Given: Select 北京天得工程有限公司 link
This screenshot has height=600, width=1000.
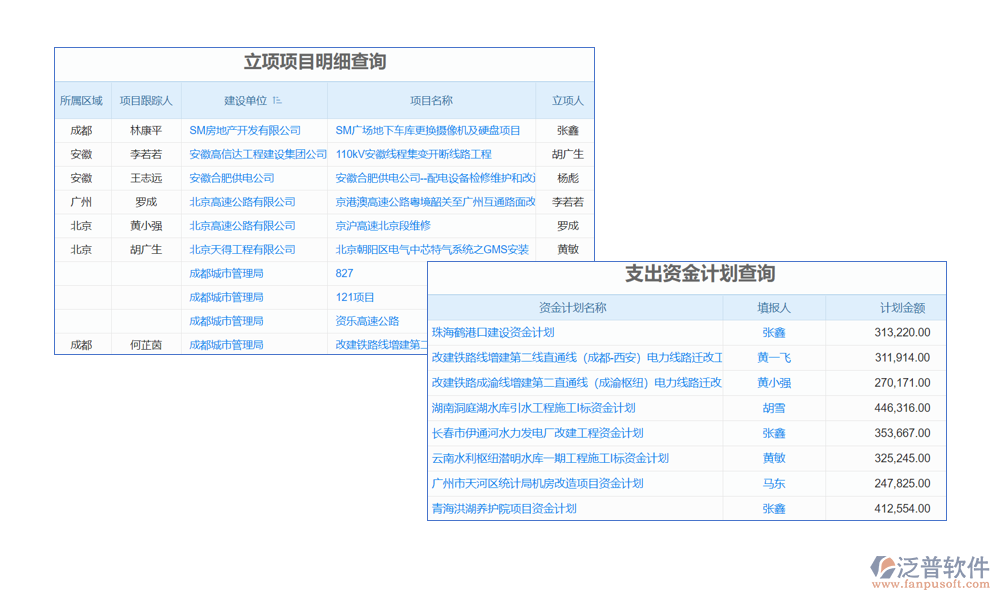Looking at the screenshot, I should (x=242, y=250).
